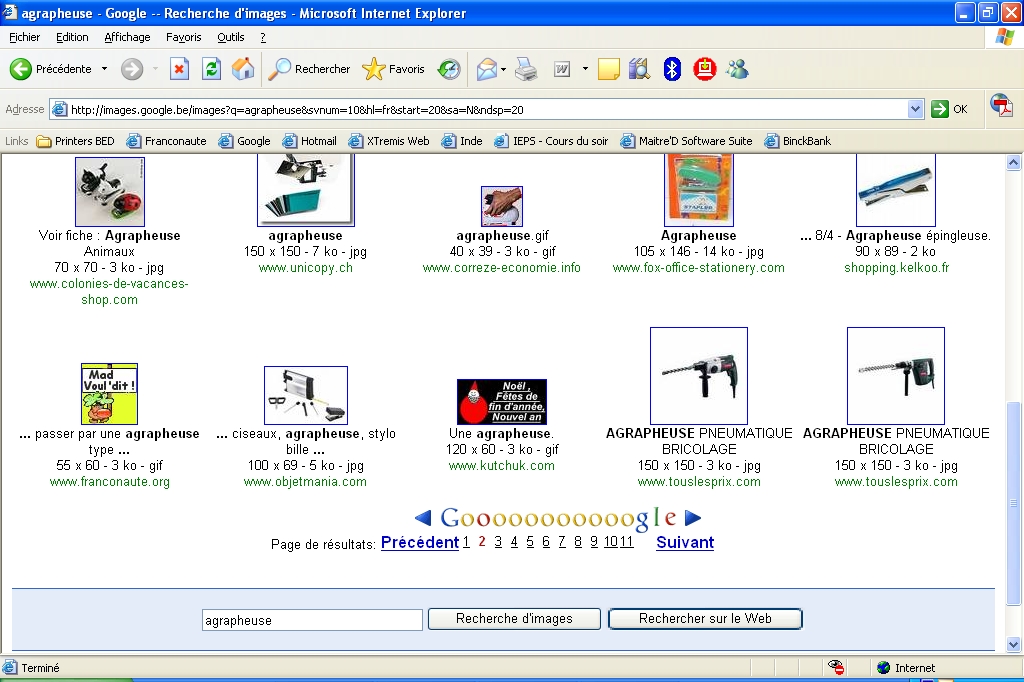
Task: Open the BinckBank links bar shortcut
Action: coord(798,141)
